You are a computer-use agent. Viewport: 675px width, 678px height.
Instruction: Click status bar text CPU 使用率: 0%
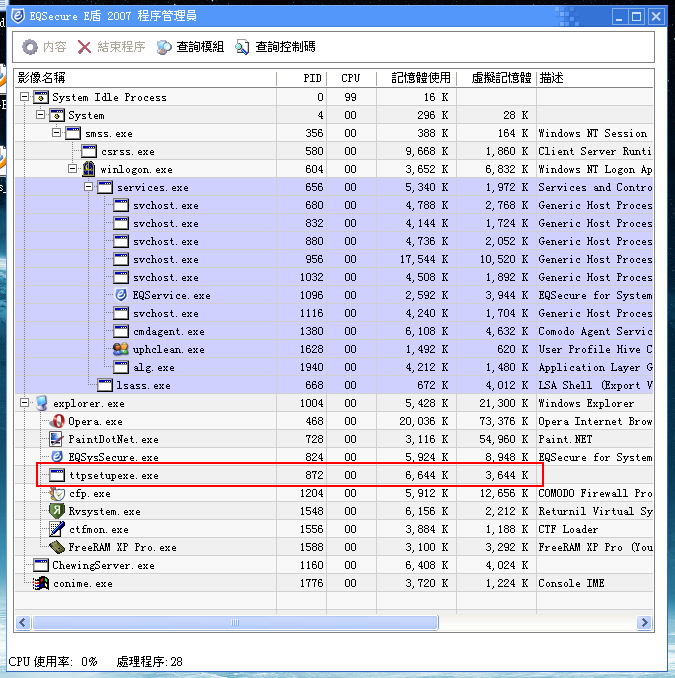[x=53, y=662]
